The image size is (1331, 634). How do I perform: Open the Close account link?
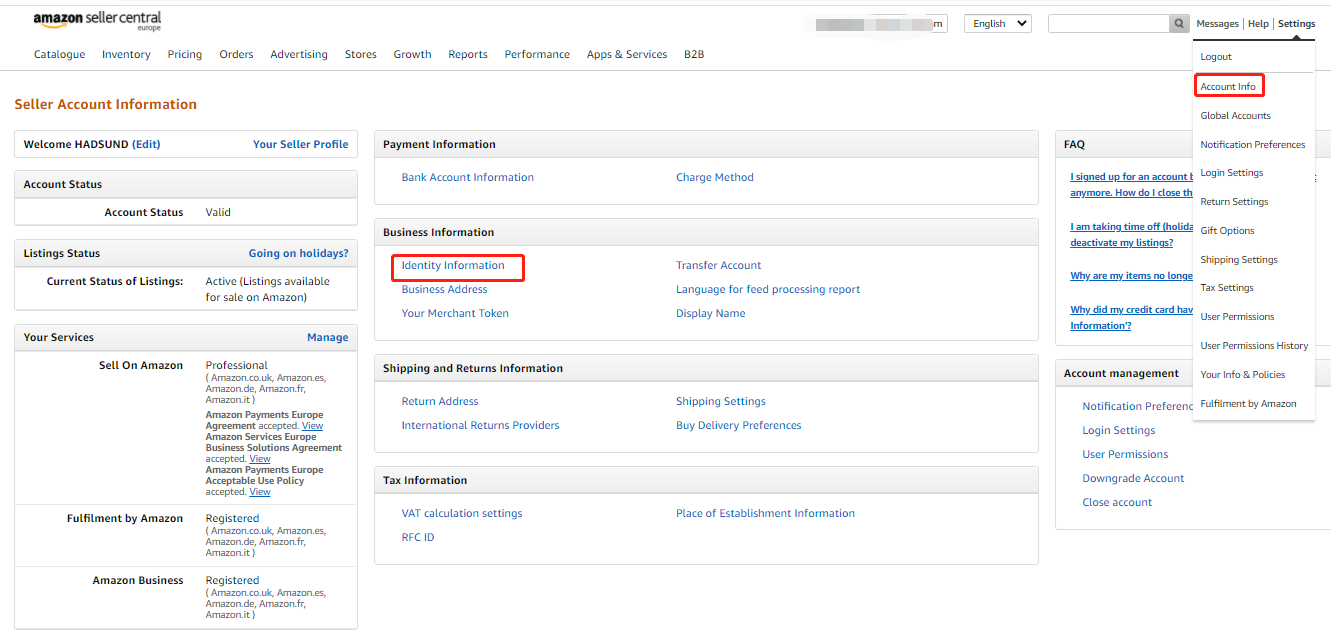point(1117,502)
